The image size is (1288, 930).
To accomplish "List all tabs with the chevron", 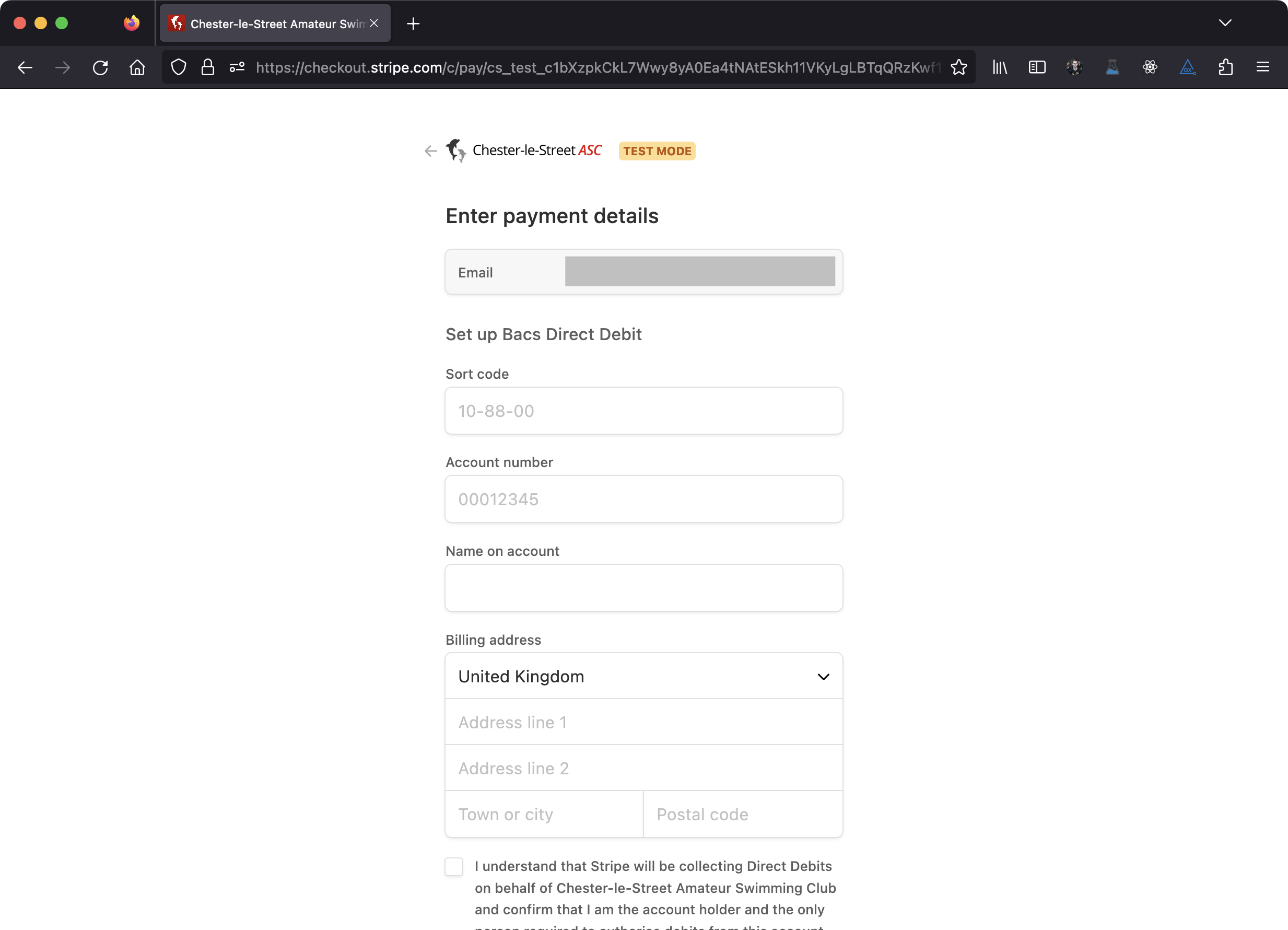I will click(1225, 22).
